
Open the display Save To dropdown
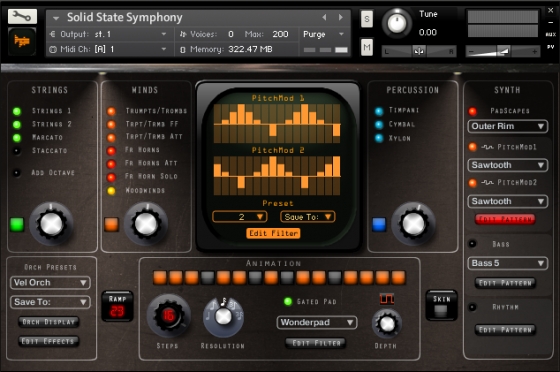pos(308,217)
